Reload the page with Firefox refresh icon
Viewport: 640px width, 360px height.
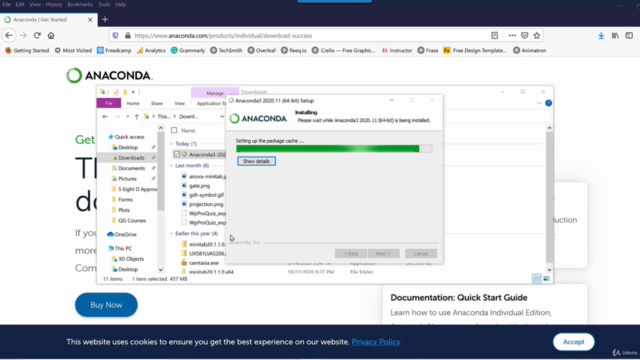point(37,36)
